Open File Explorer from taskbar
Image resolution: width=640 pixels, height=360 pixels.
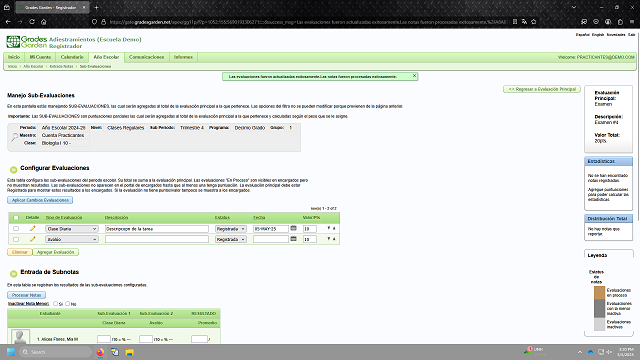[129, 352]
